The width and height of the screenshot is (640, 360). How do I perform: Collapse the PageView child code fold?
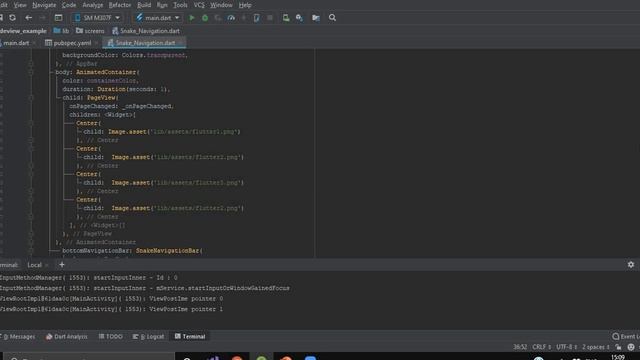tap(31, 98)
